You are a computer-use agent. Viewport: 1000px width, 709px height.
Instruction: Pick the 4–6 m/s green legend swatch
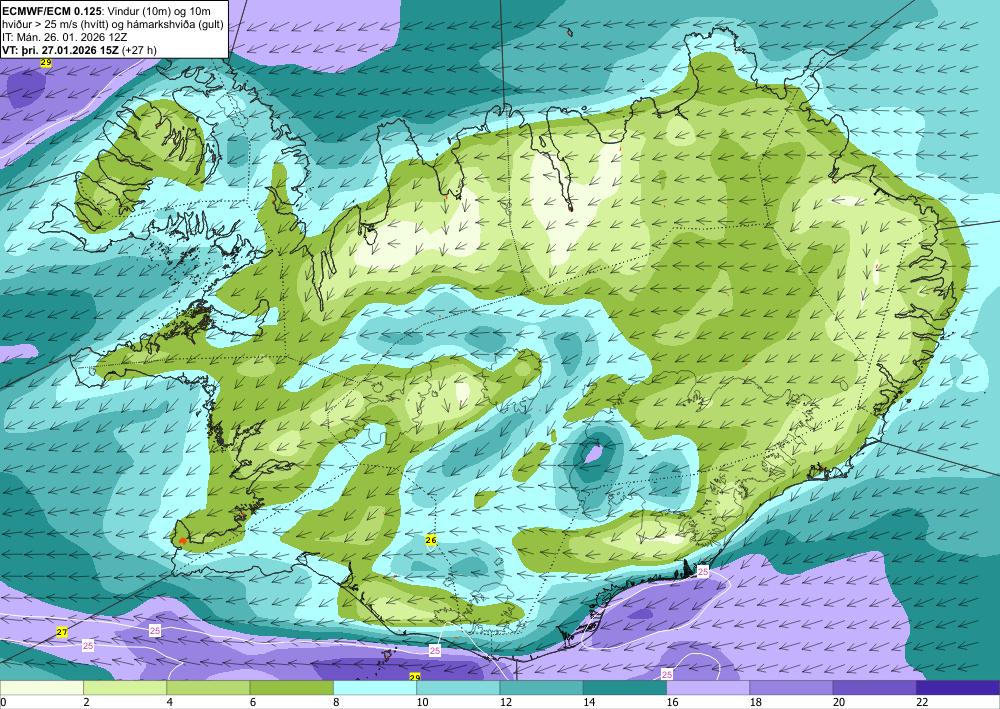point(208,688)
